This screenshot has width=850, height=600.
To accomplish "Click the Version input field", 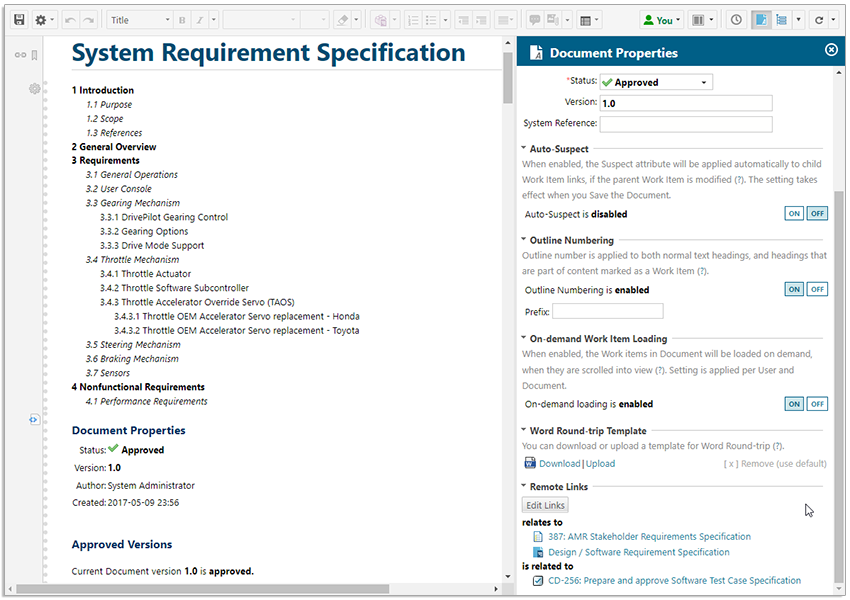I will (x=686, y=103).
